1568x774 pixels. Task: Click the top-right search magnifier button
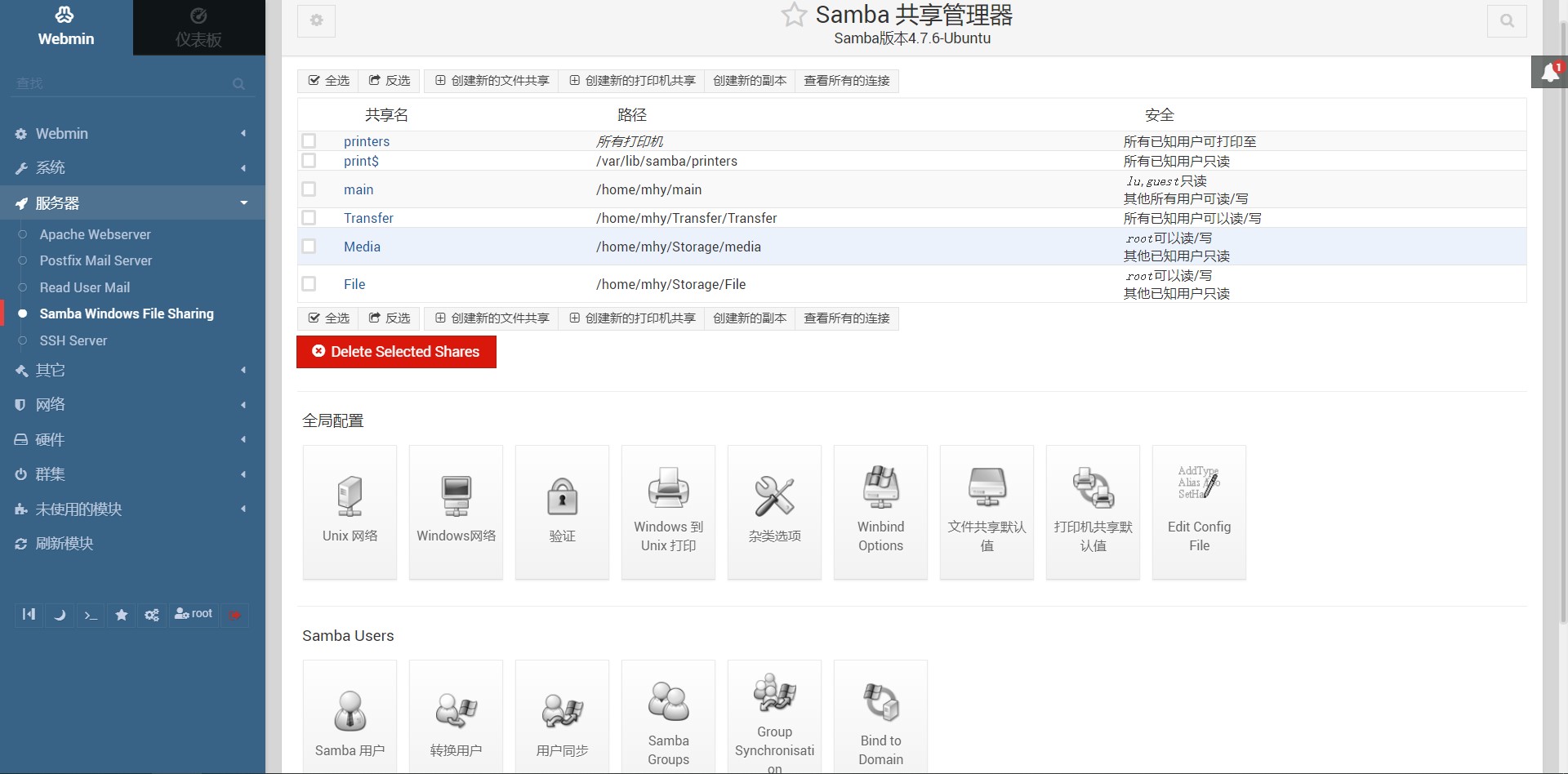point(1507,20)
